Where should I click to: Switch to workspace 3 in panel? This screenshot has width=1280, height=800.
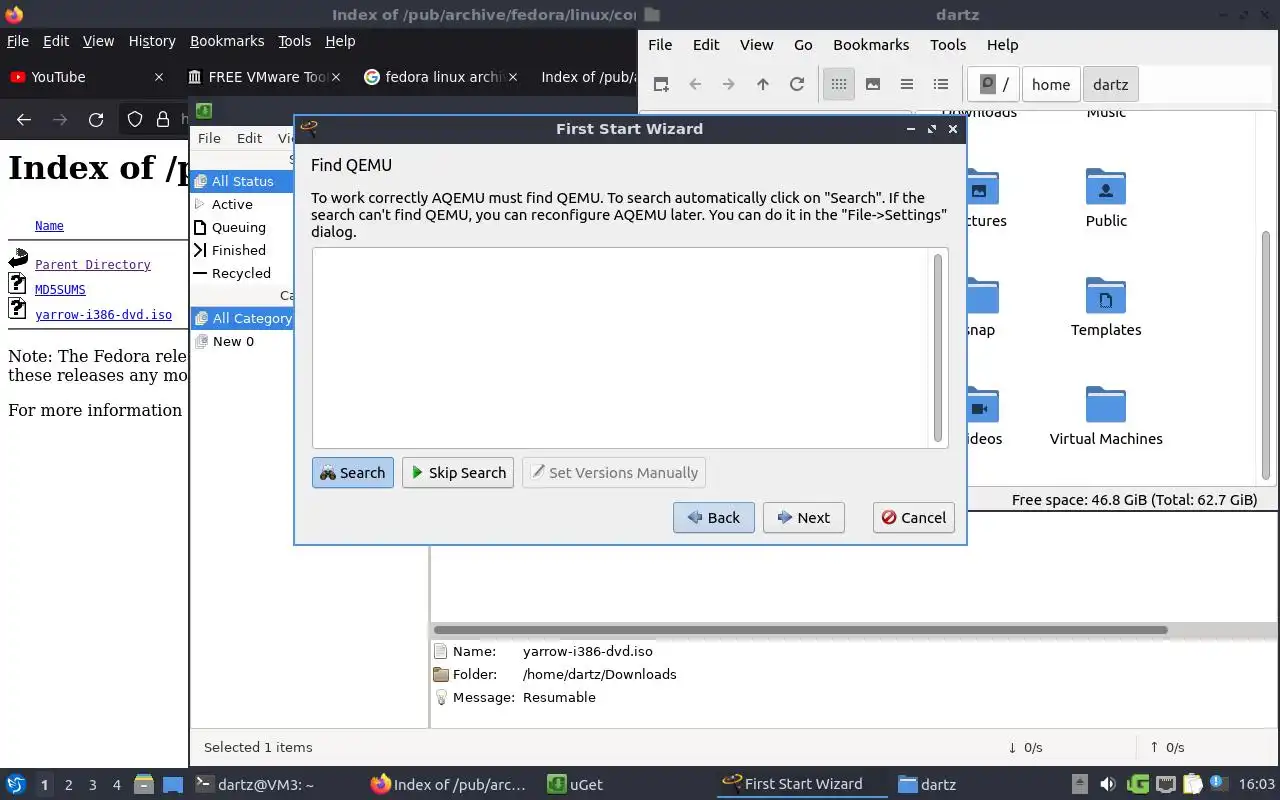[93, 785]
